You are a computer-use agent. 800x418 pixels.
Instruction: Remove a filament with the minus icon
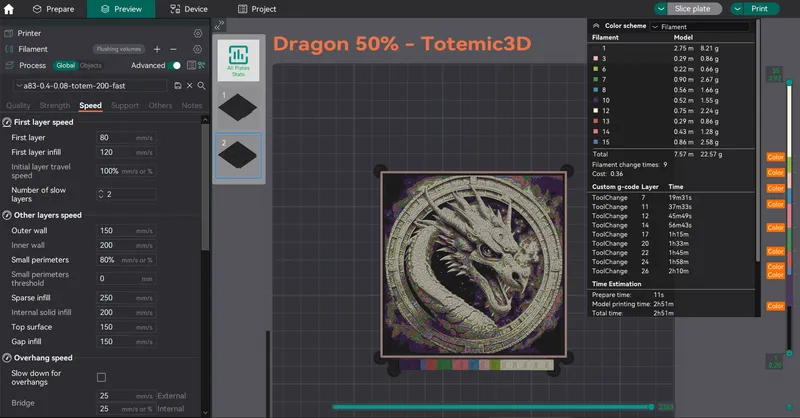[x=173, y=49]
